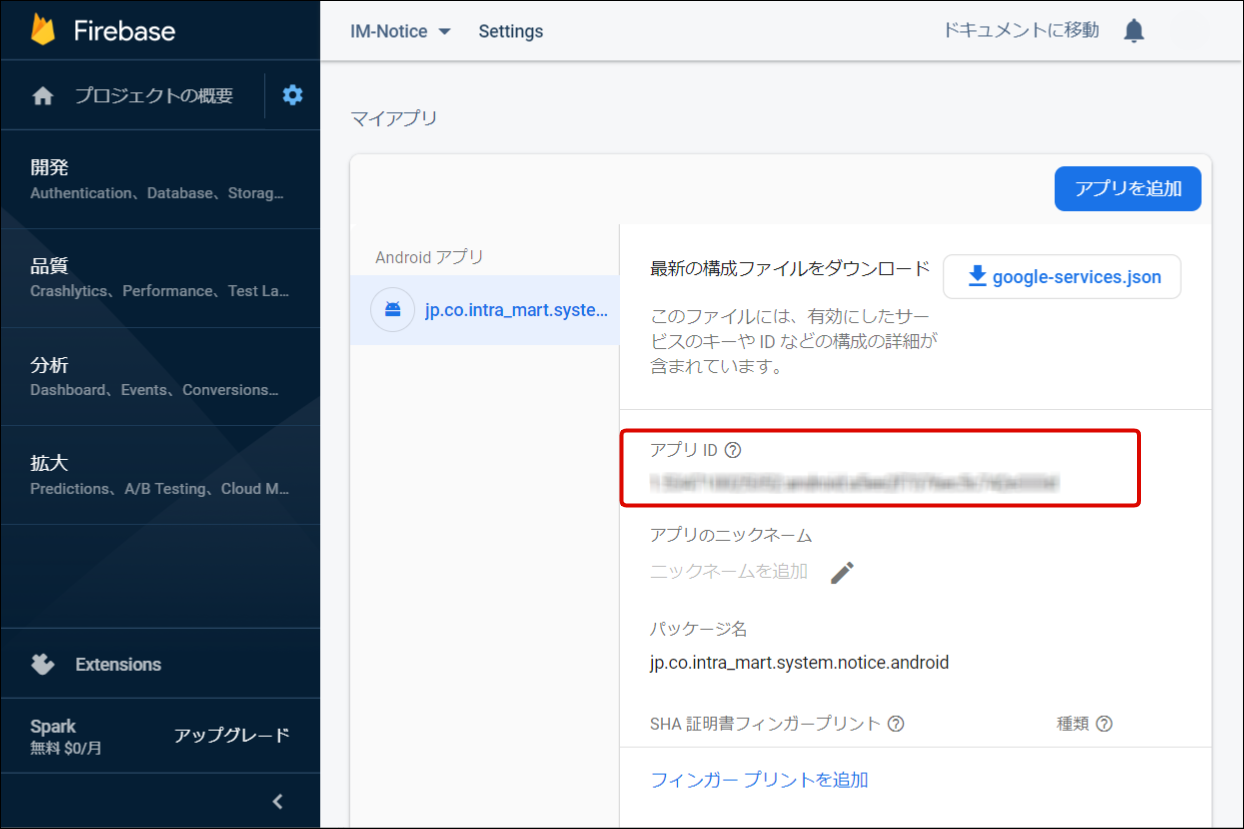Expand the 拡大 section
Viewport: 1244px width, 829px height.
tap(160, 475)
